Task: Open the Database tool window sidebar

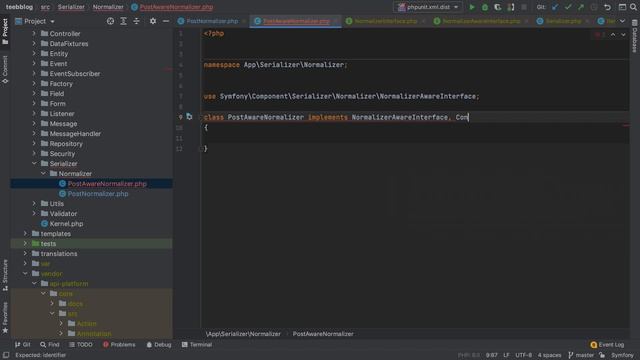Action: click(x=635, y=36)
